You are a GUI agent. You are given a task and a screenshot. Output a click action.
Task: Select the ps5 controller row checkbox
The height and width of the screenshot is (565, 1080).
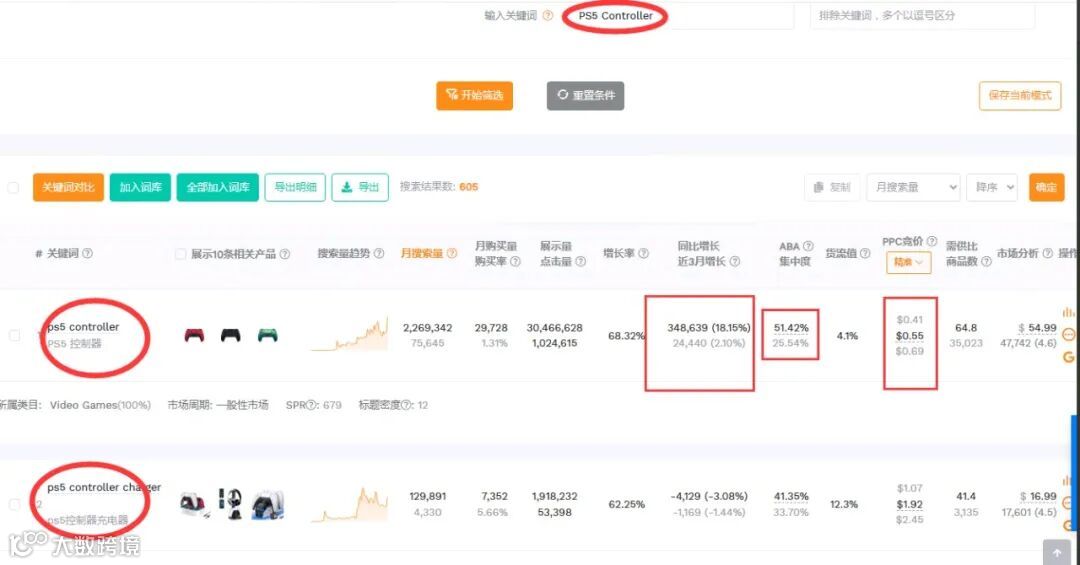(x=14, y=336)
